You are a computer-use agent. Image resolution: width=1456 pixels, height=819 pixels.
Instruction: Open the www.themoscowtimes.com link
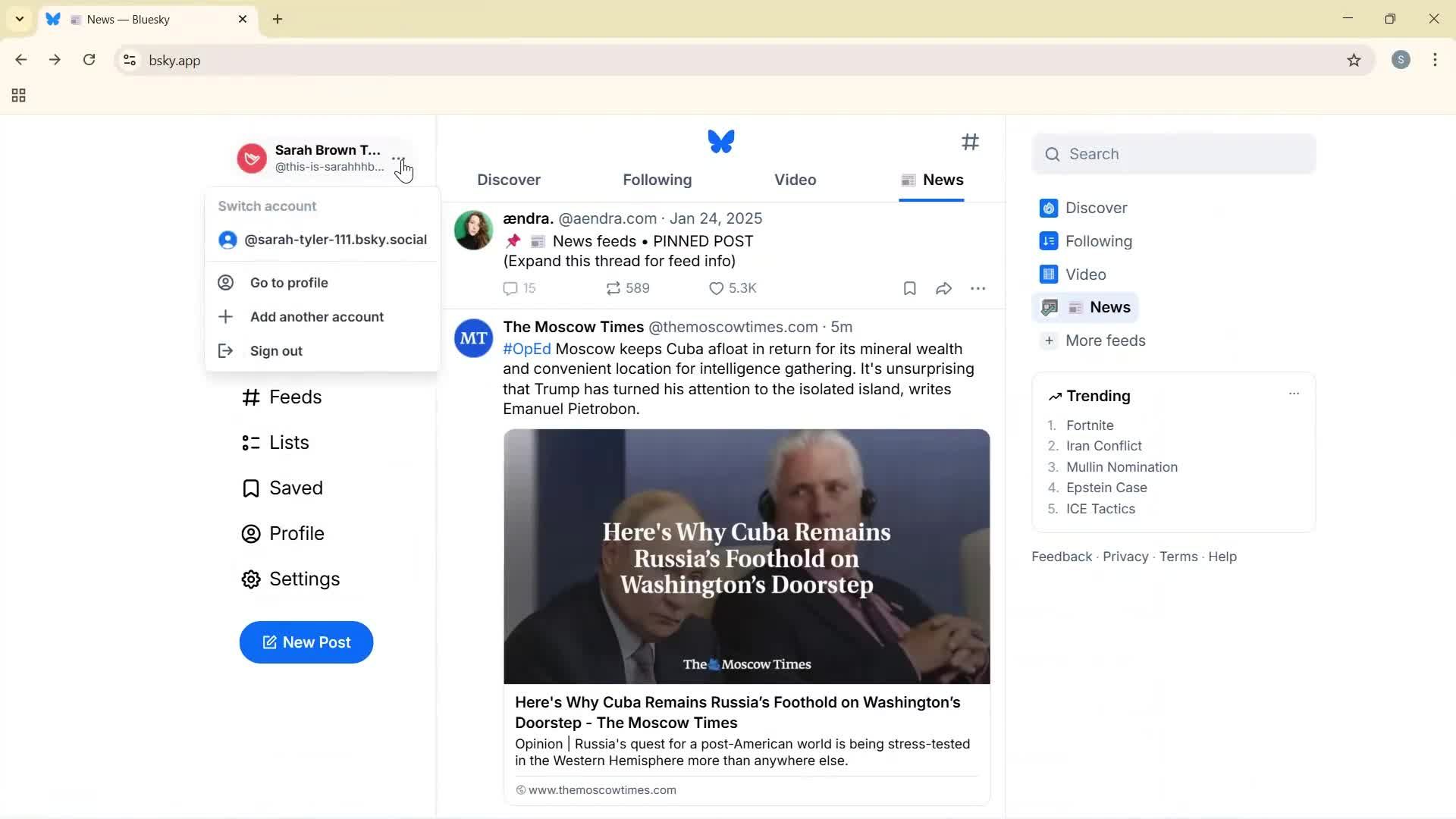point(602,789)
